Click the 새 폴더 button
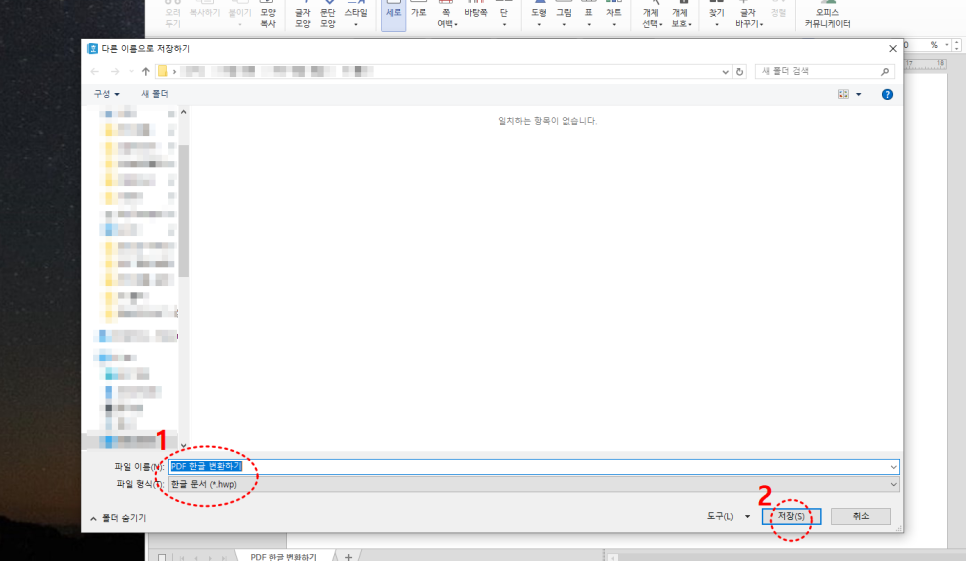Viewport: 966px width, 561px height. [x=155, y=94]
